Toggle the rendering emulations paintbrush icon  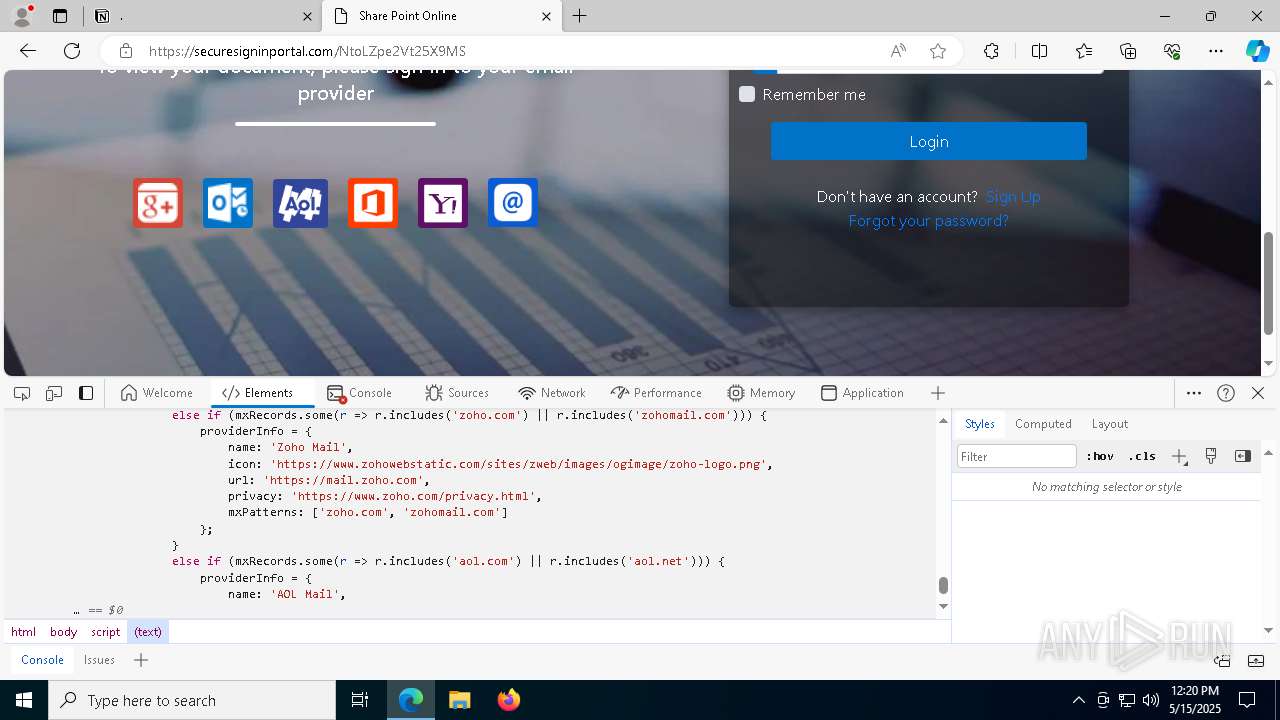pyautogui.click(x=1211, y=456)
